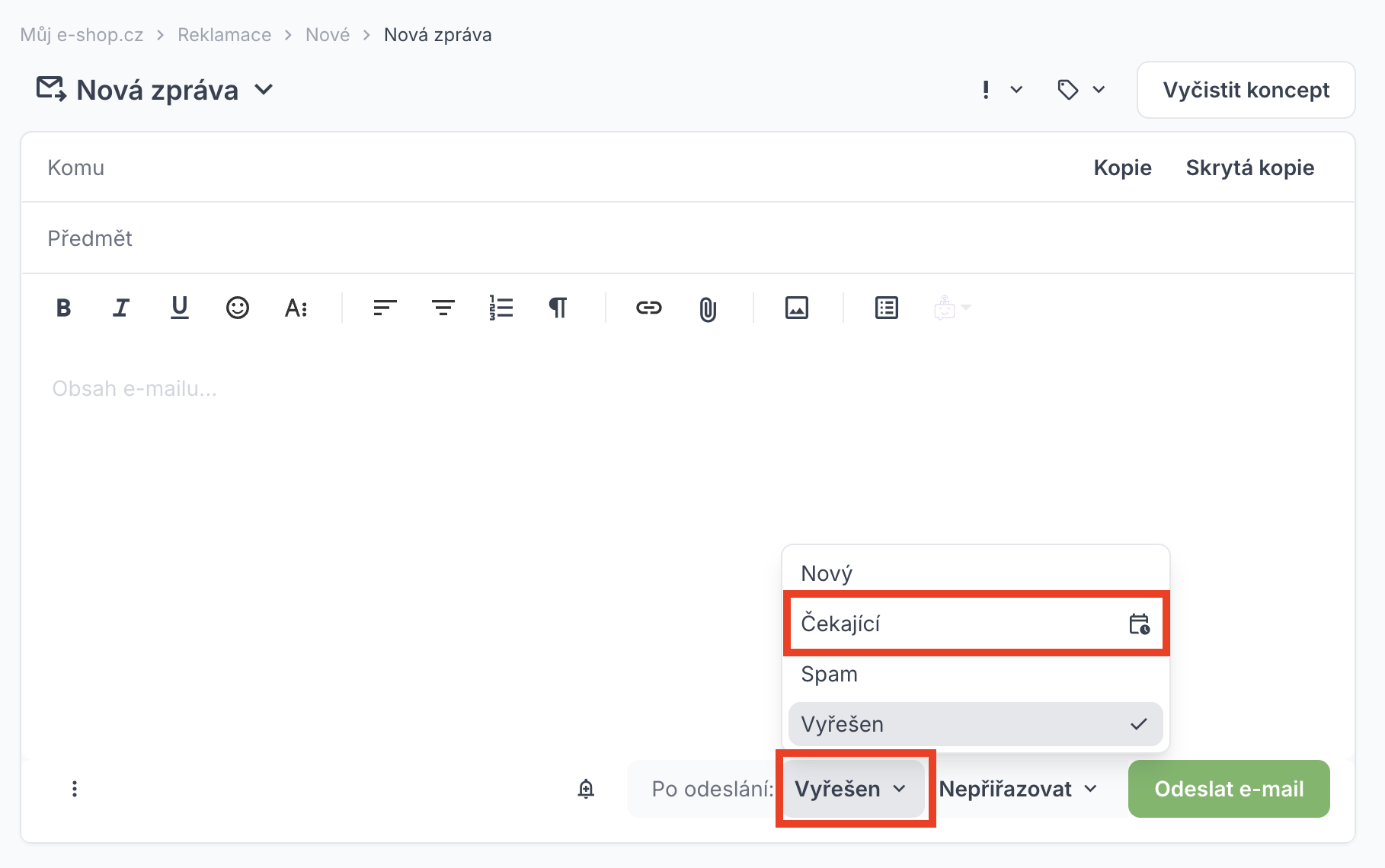
Task: Insert a hyperlink
Action: (649, 308)
